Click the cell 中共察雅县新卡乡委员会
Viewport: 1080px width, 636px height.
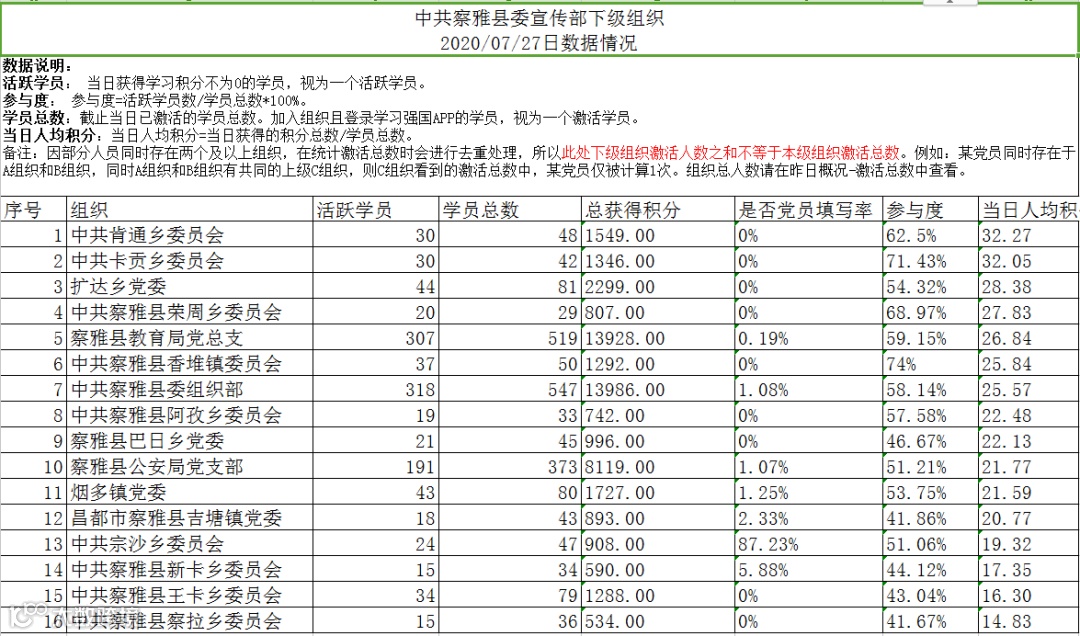click(190, 570)
